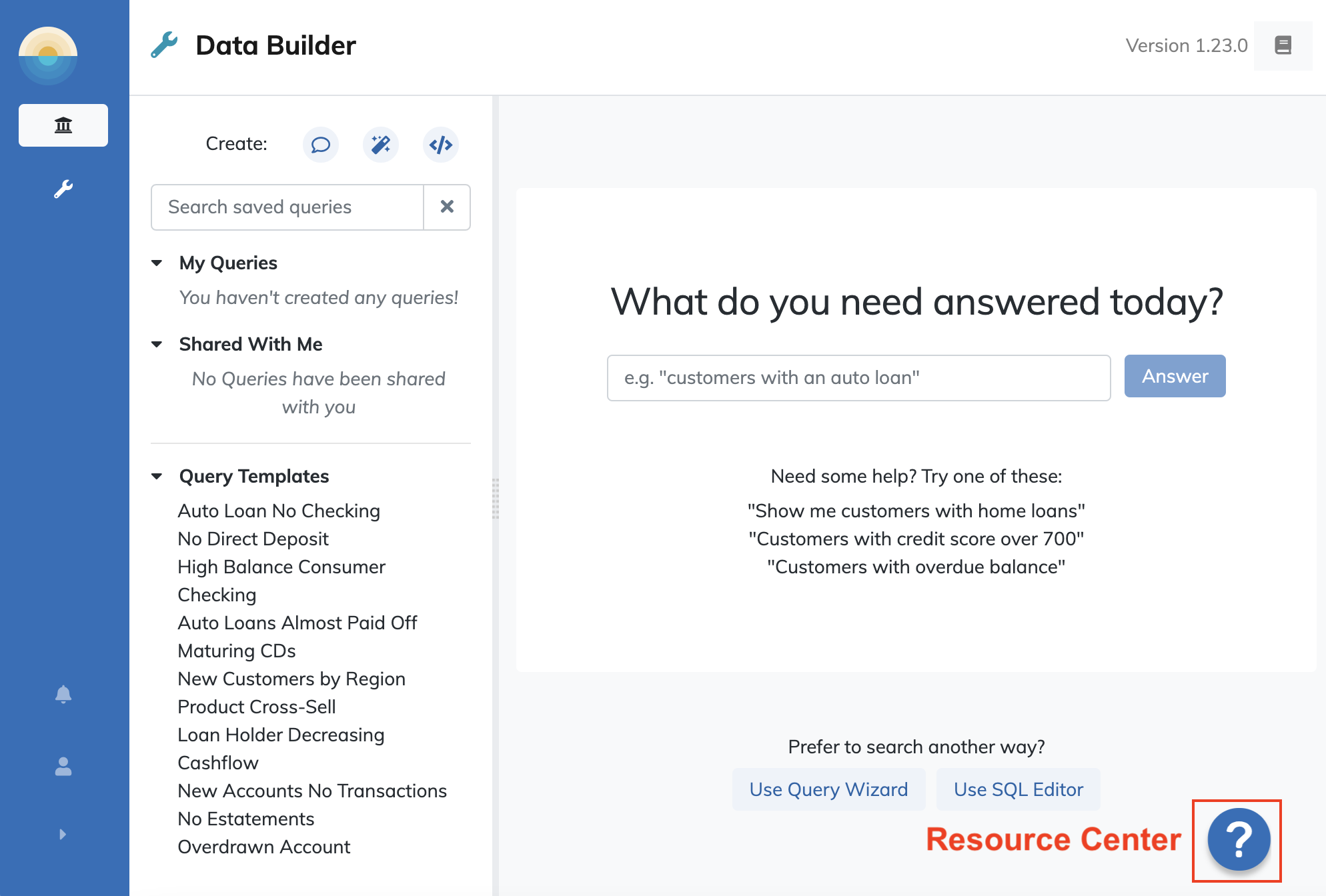Select "Show me customers with home loans" suggestion
Image resolution: width=1326 pixels, height=896 pixels.
(916, 511)
